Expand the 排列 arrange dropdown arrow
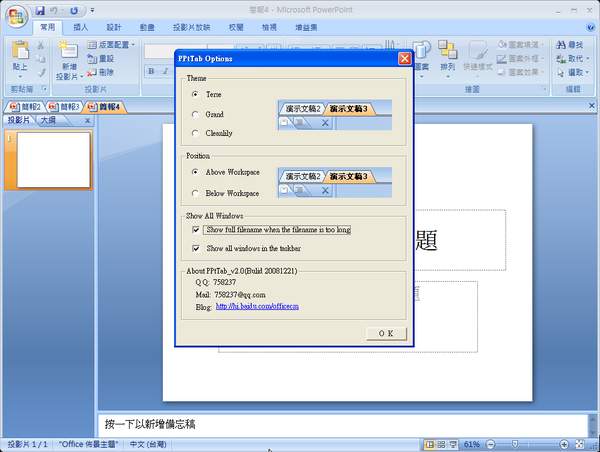The image size is (600, 452). click(x=447, y=77)
